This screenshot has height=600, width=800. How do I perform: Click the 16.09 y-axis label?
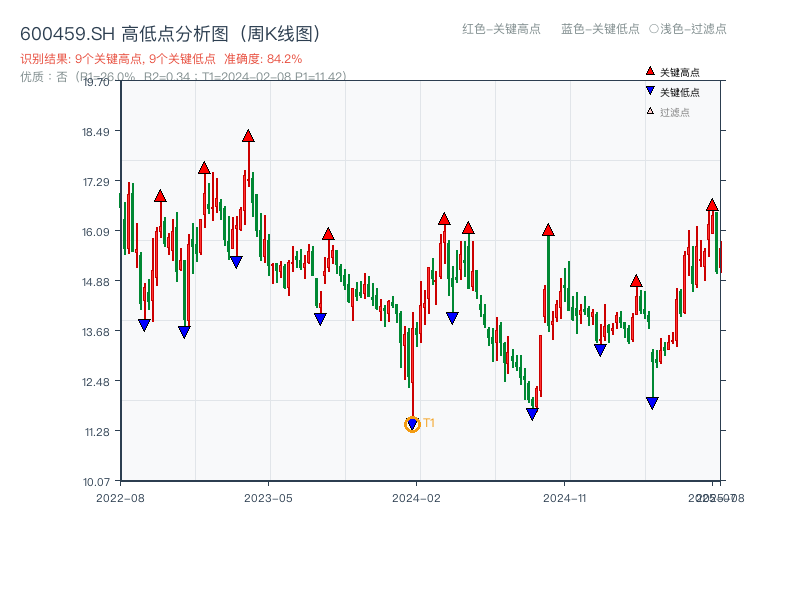96,232
